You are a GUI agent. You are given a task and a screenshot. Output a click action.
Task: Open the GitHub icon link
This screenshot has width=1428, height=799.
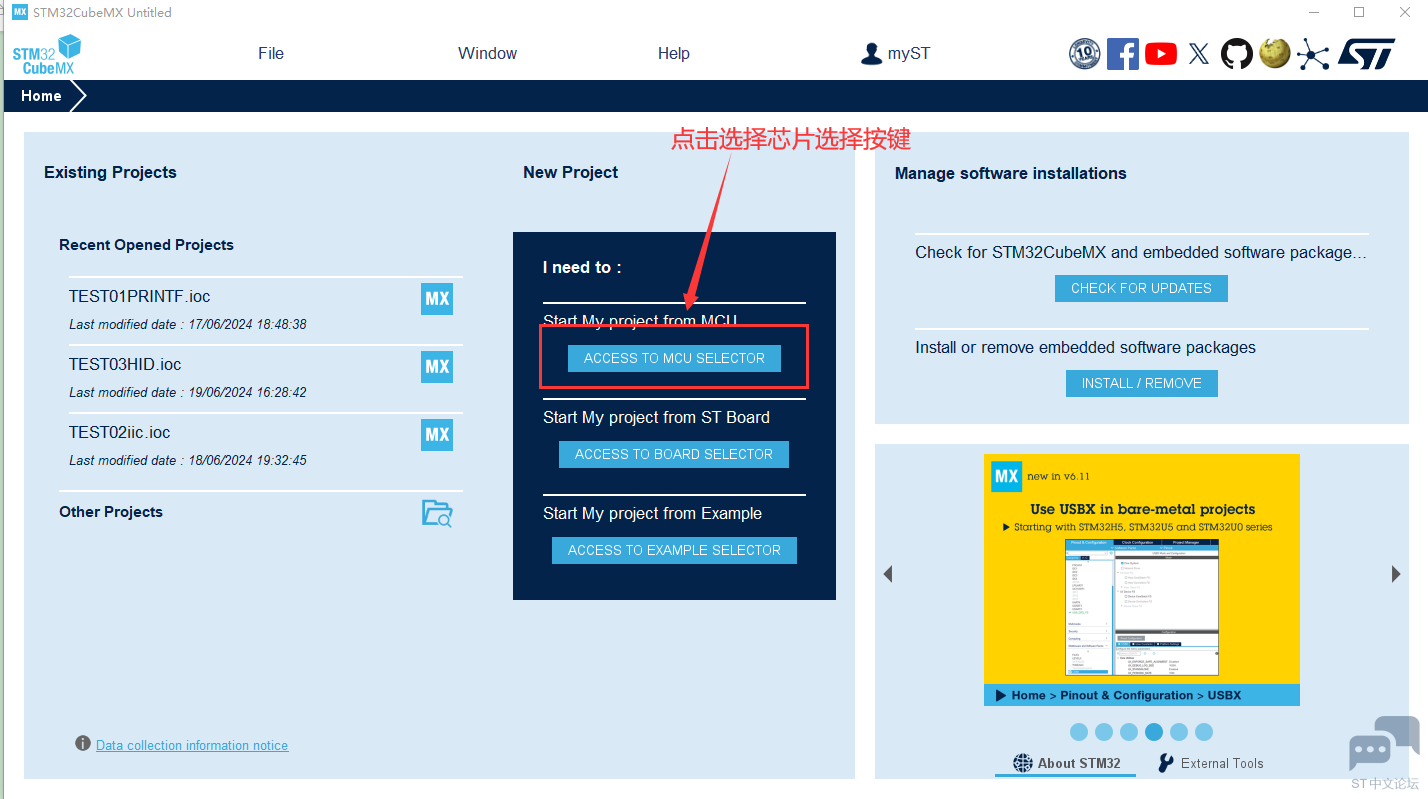click(x=1237, y=54)
